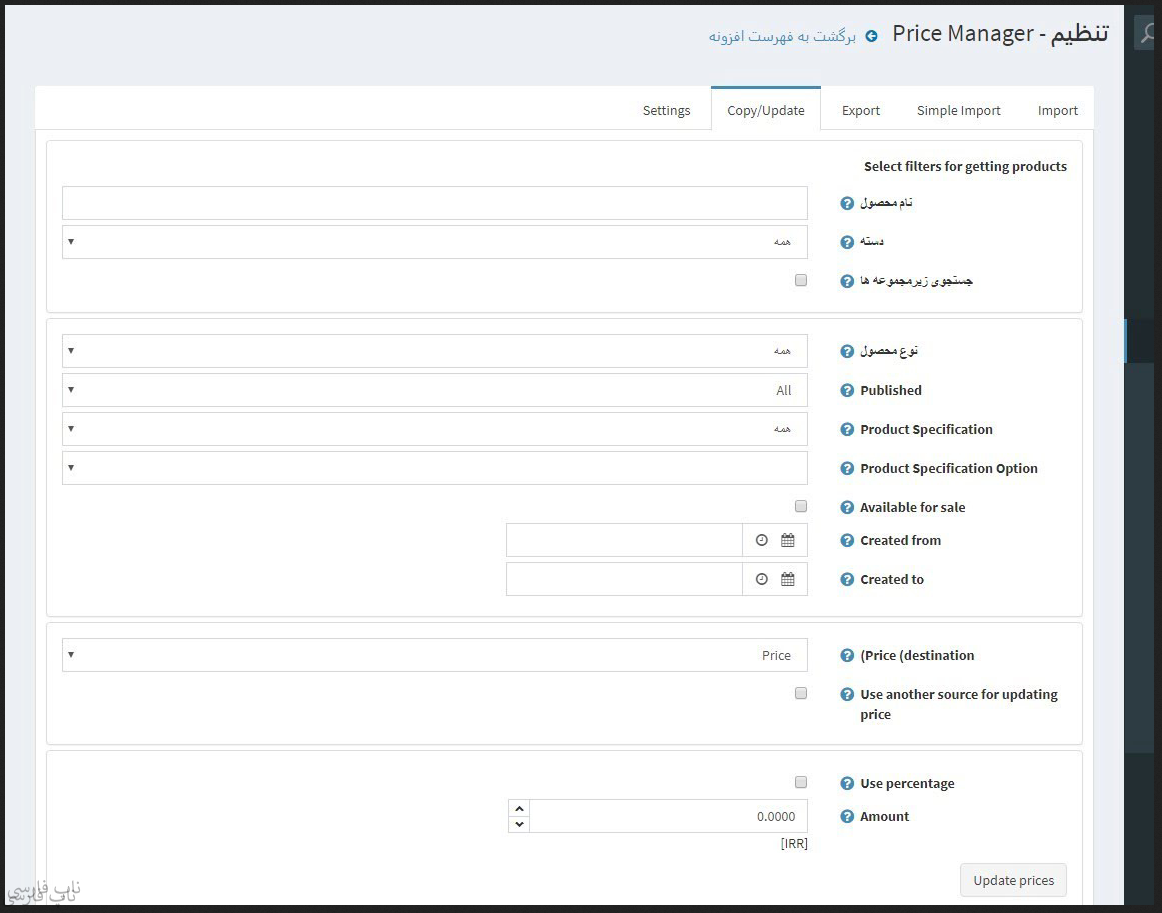Open calendar picker for Created to
This screenshot has width=1162, height=913.
coord(788,579)
